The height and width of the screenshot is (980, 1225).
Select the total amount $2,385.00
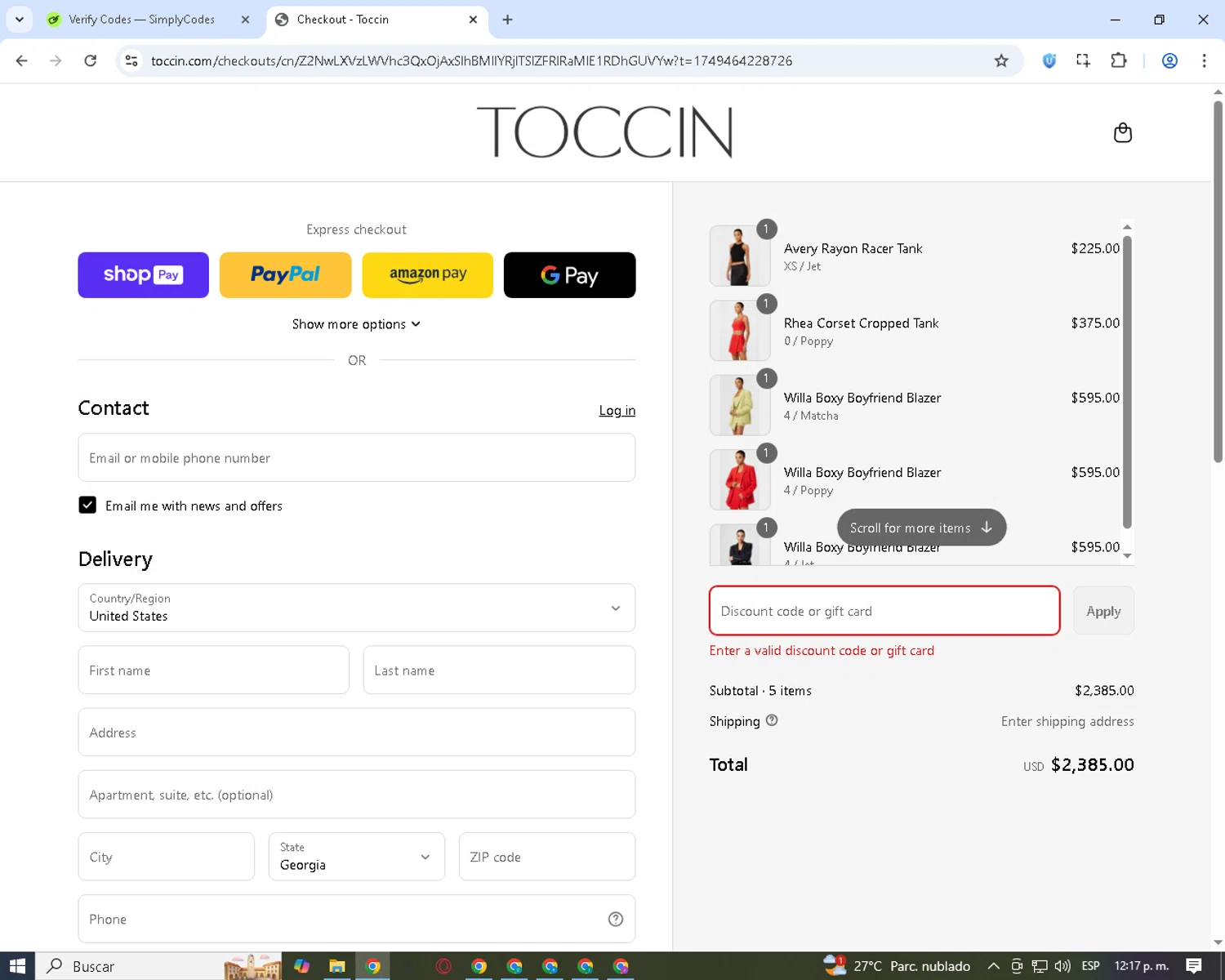1092,764
